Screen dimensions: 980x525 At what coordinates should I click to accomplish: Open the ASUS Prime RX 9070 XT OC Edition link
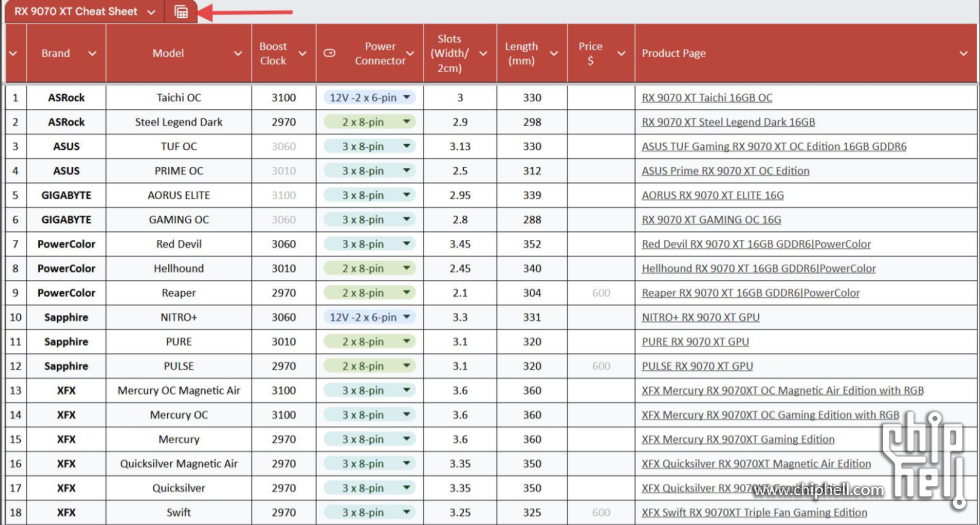(x=726, y=171)
